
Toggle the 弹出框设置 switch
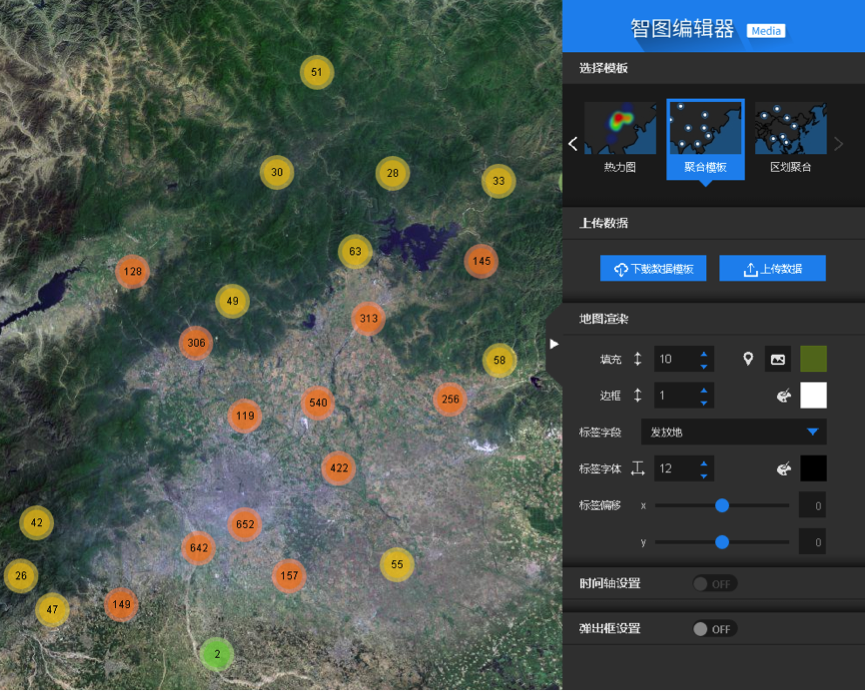pos(715,629)
